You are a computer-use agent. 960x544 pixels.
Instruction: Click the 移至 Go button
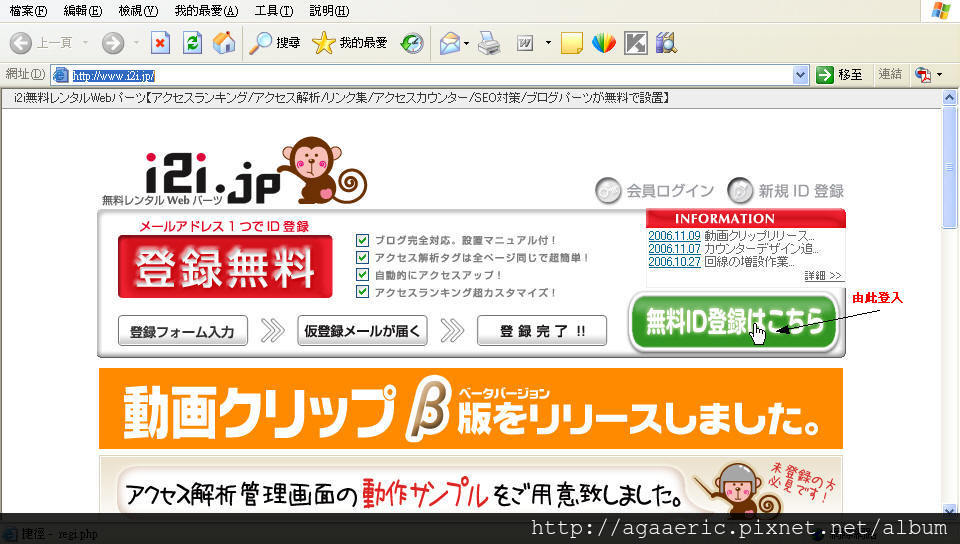[840, 75]
